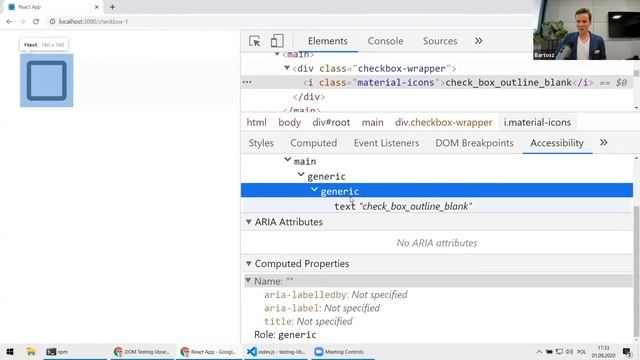The height and width of the screenshot is (360, 640).
Task: Close the React App tab
Action: click(x=96, y=7)
